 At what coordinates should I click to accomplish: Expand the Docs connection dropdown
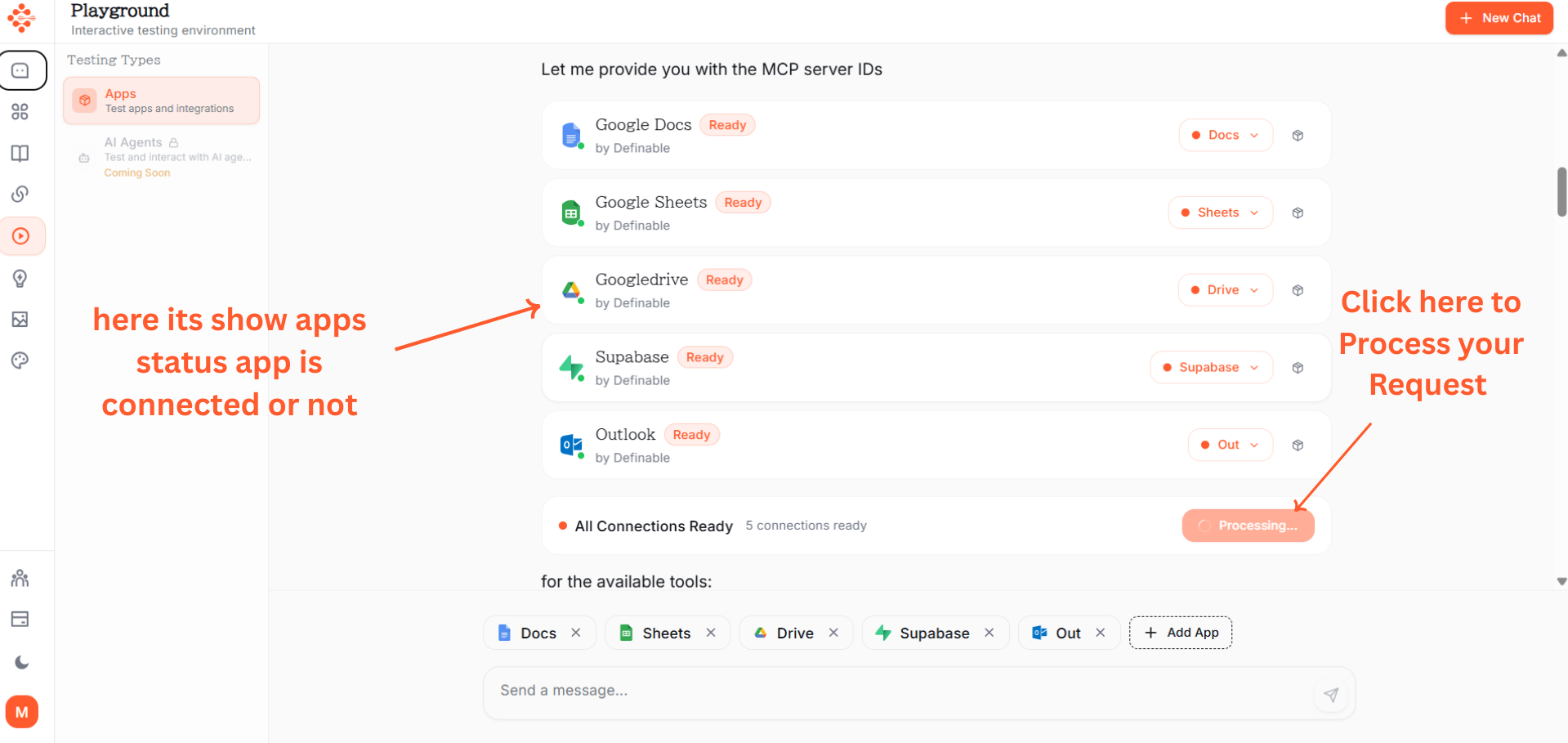click(1226, 135)
